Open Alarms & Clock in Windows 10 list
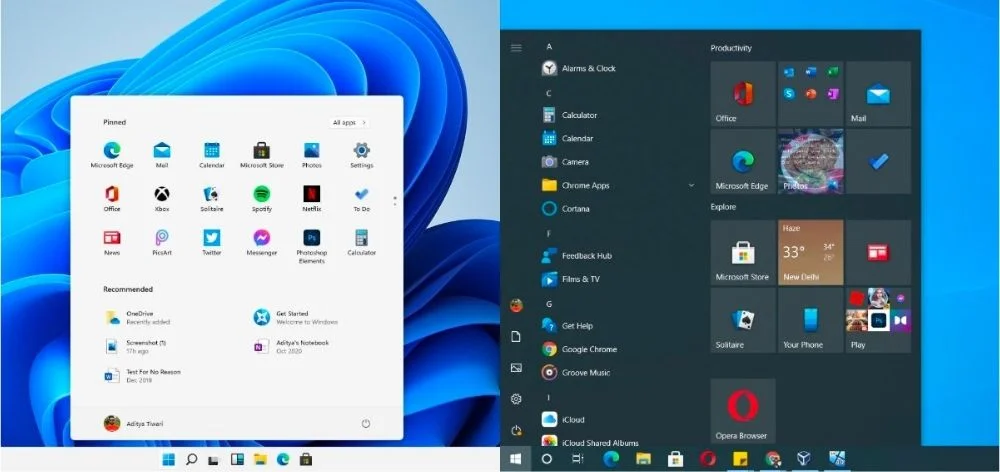1000x472 pixels. coord(579,68)
